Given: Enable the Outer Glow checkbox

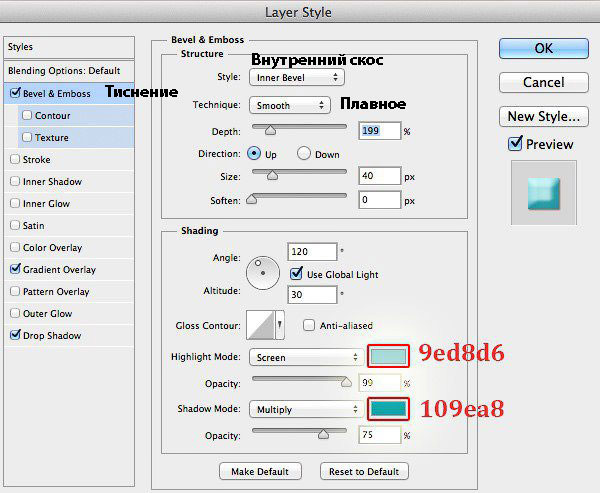Looking at the screenshot, I should pyautogui.click(x=15, y=313).
